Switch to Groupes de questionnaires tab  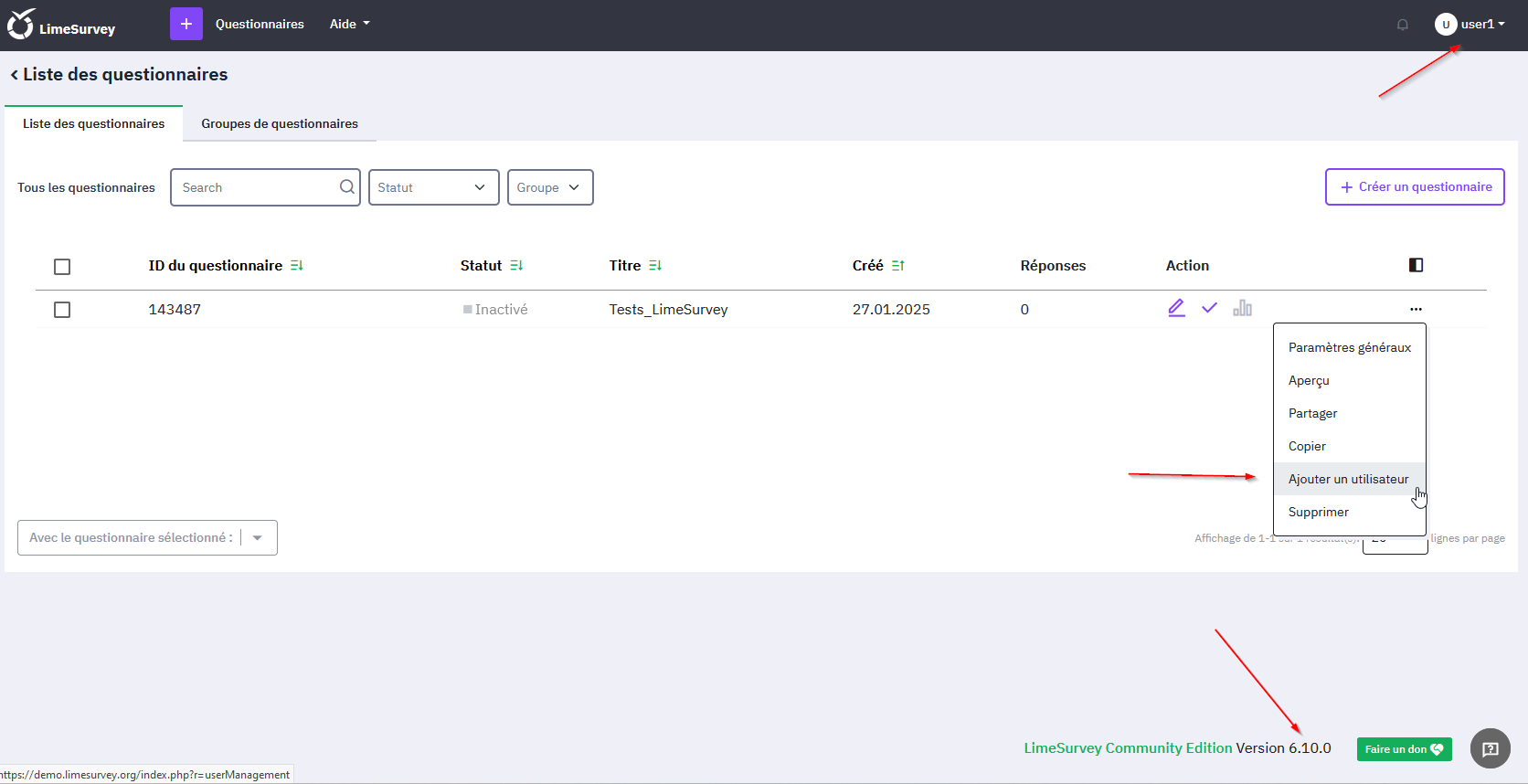click(279, 123)
